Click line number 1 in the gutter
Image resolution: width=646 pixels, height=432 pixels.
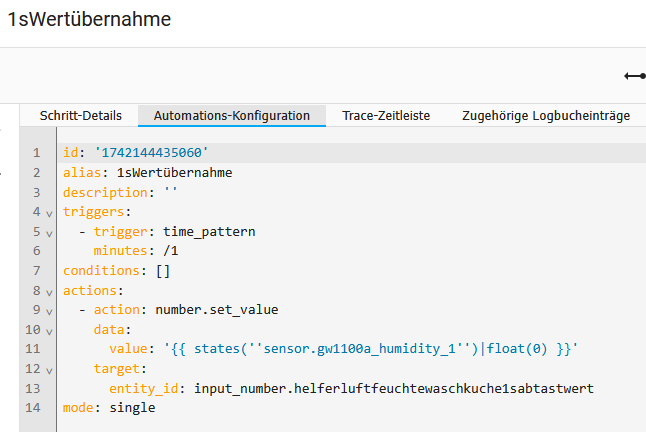click(x=37, y=153)
